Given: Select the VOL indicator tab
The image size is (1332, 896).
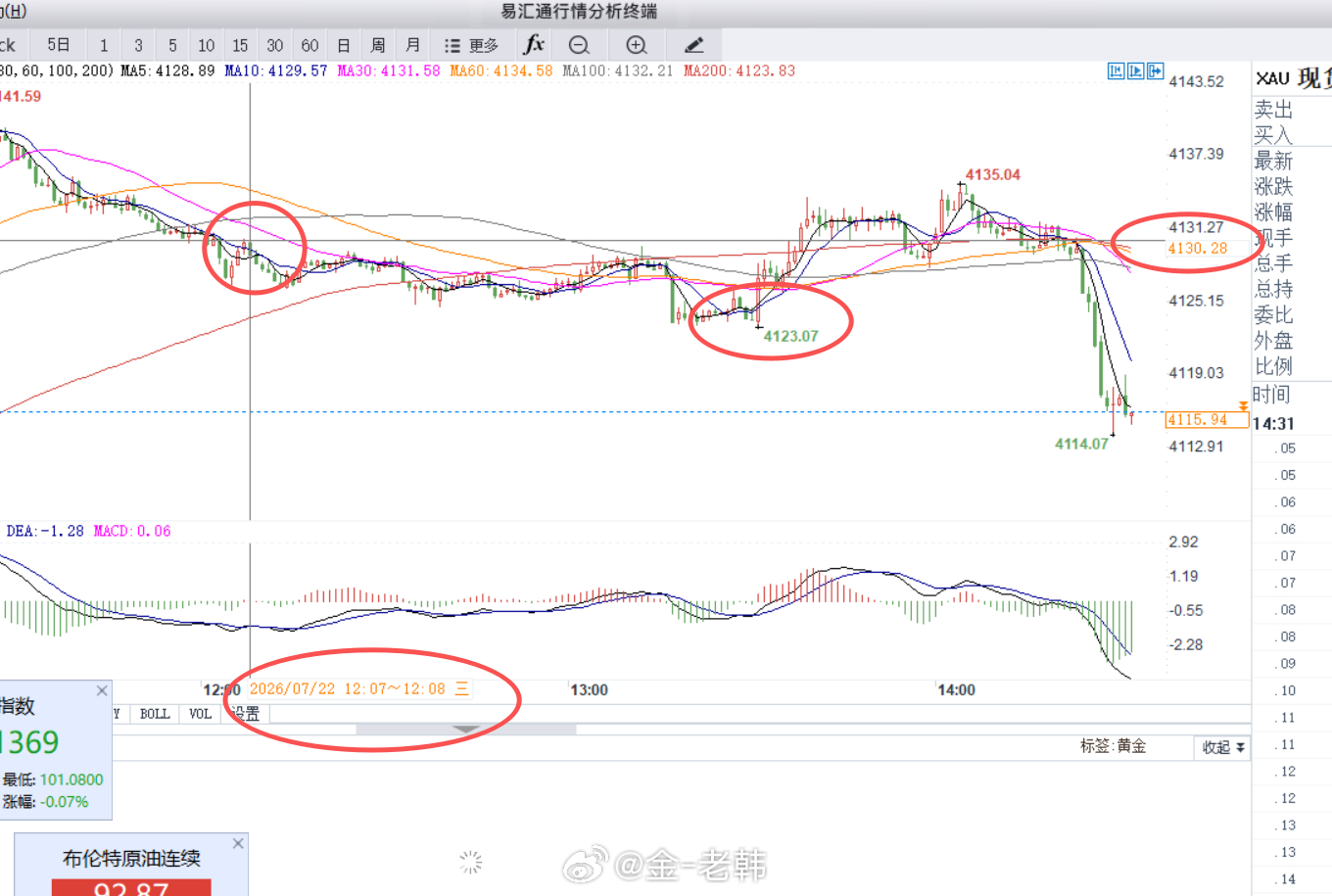Looking at the screenshot, I should point(200,714).
